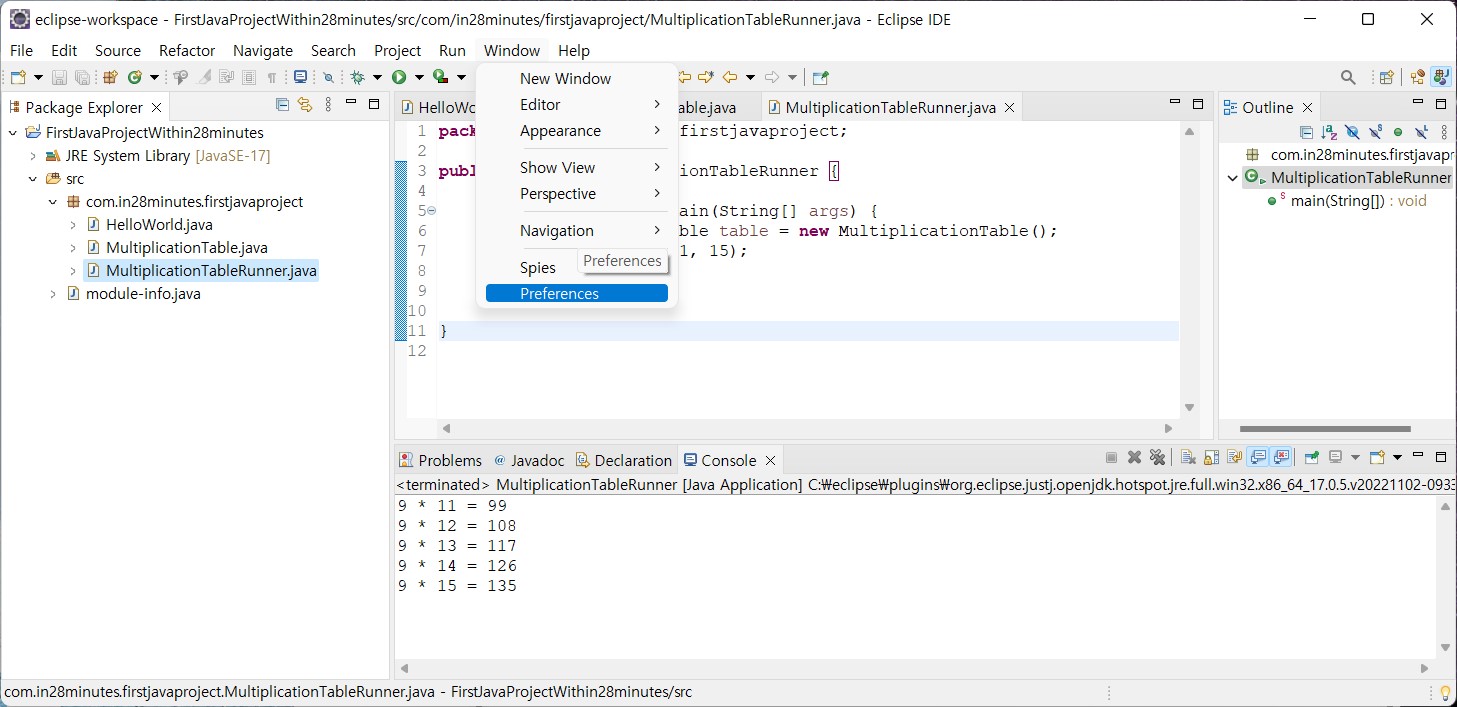This screenshot has height=707, width=1457.
Task: Toggle Show Console on Standard Out change
Action: 1258,458
